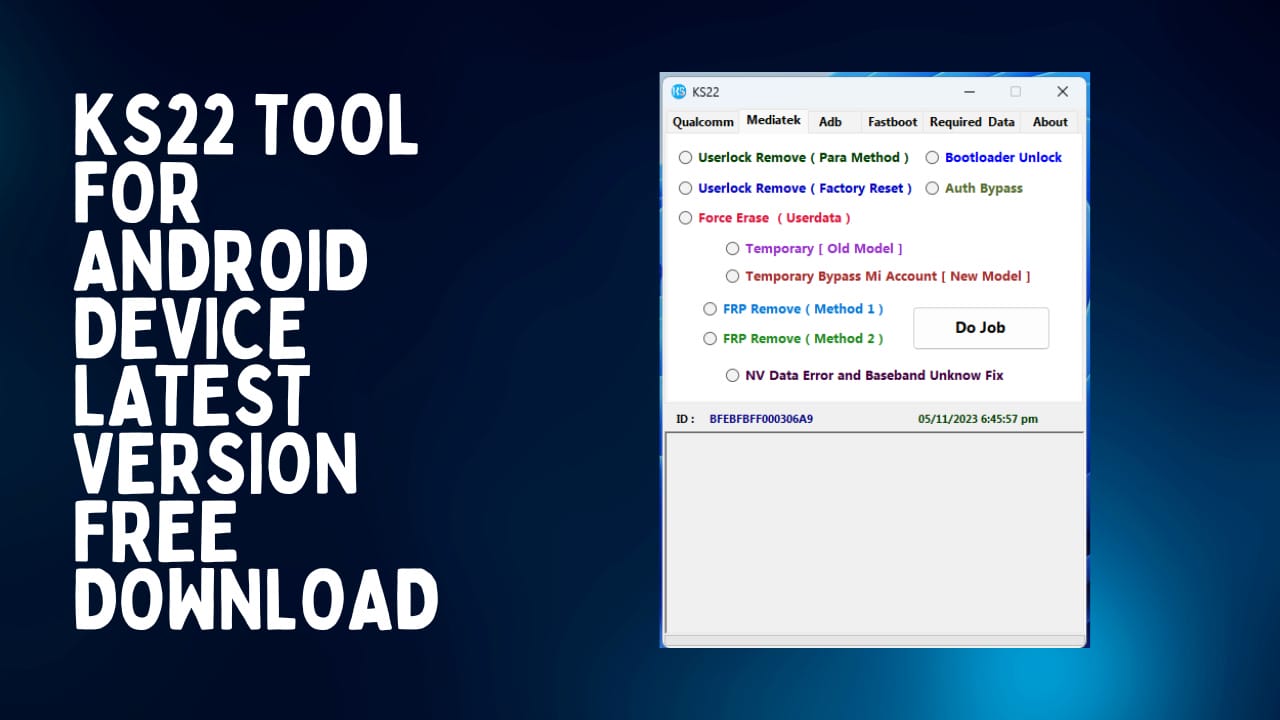The height and width of the screenshot is (720, 1280).
Task: Select the Mediatek tab
Action: pos(773,120)
